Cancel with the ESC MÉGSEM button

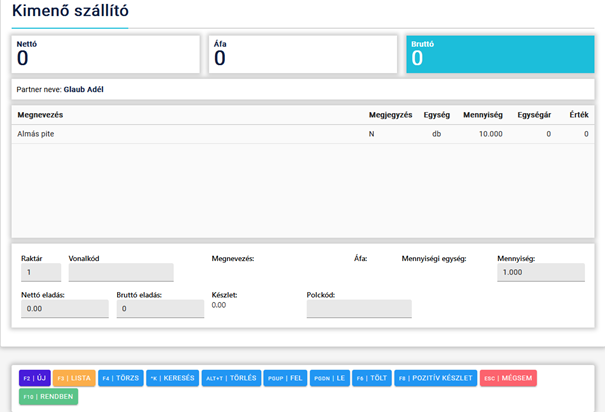[508, 378]
